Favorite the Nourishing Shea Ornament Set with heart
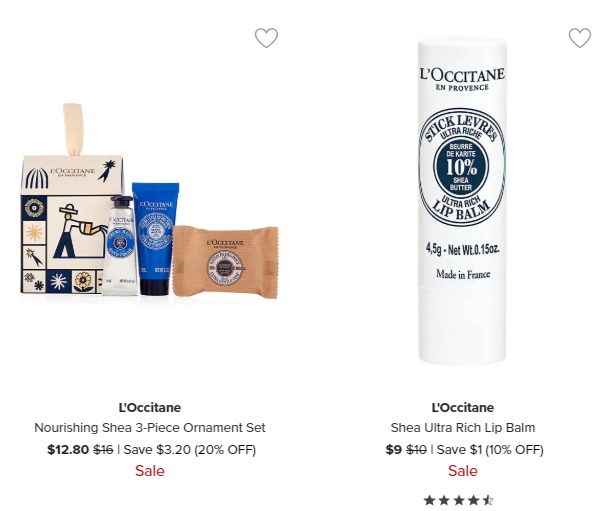The height and width of the screenshot is (511, 600). [266, 38]
